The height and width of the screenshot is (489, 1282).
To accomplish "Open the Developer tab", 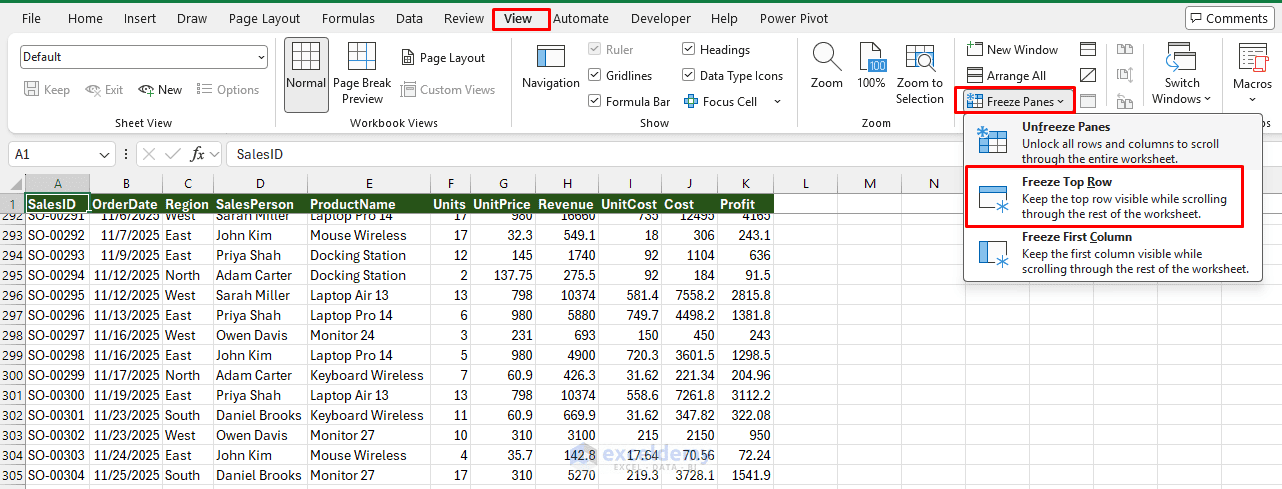I will (661, 19).
